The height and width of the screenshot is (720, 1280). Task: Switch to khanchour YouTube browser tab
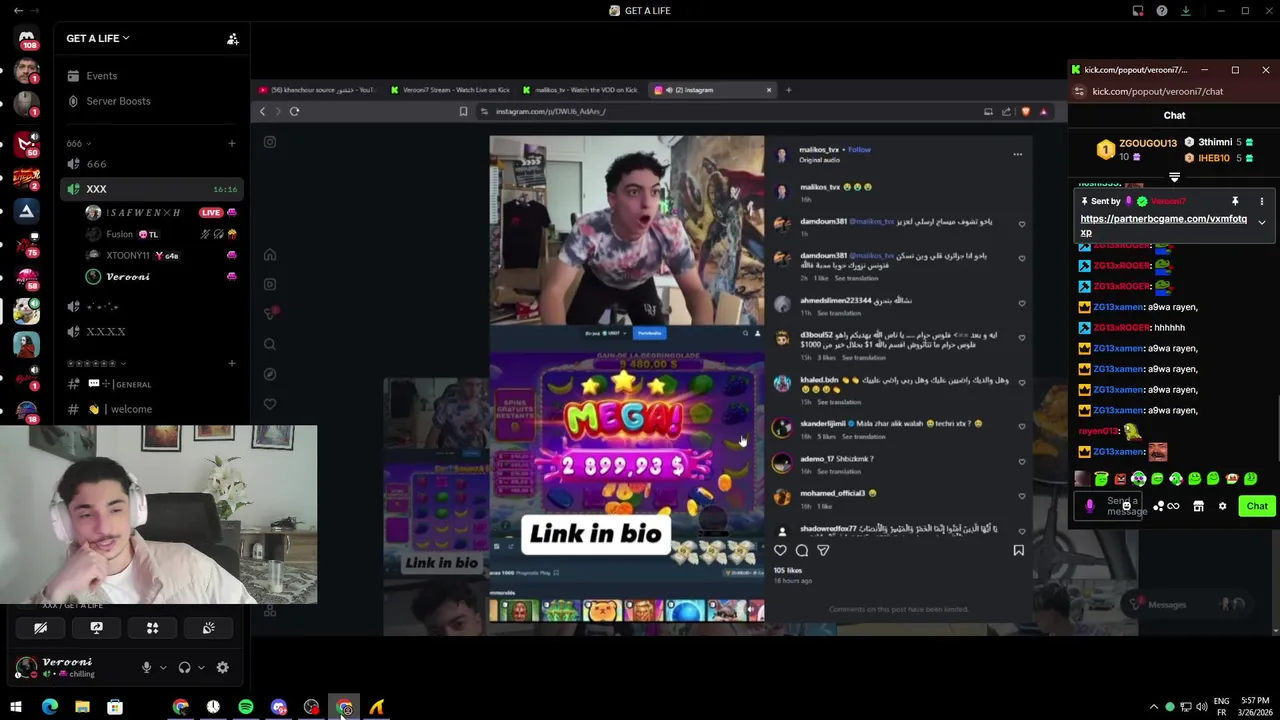point(318,90)
